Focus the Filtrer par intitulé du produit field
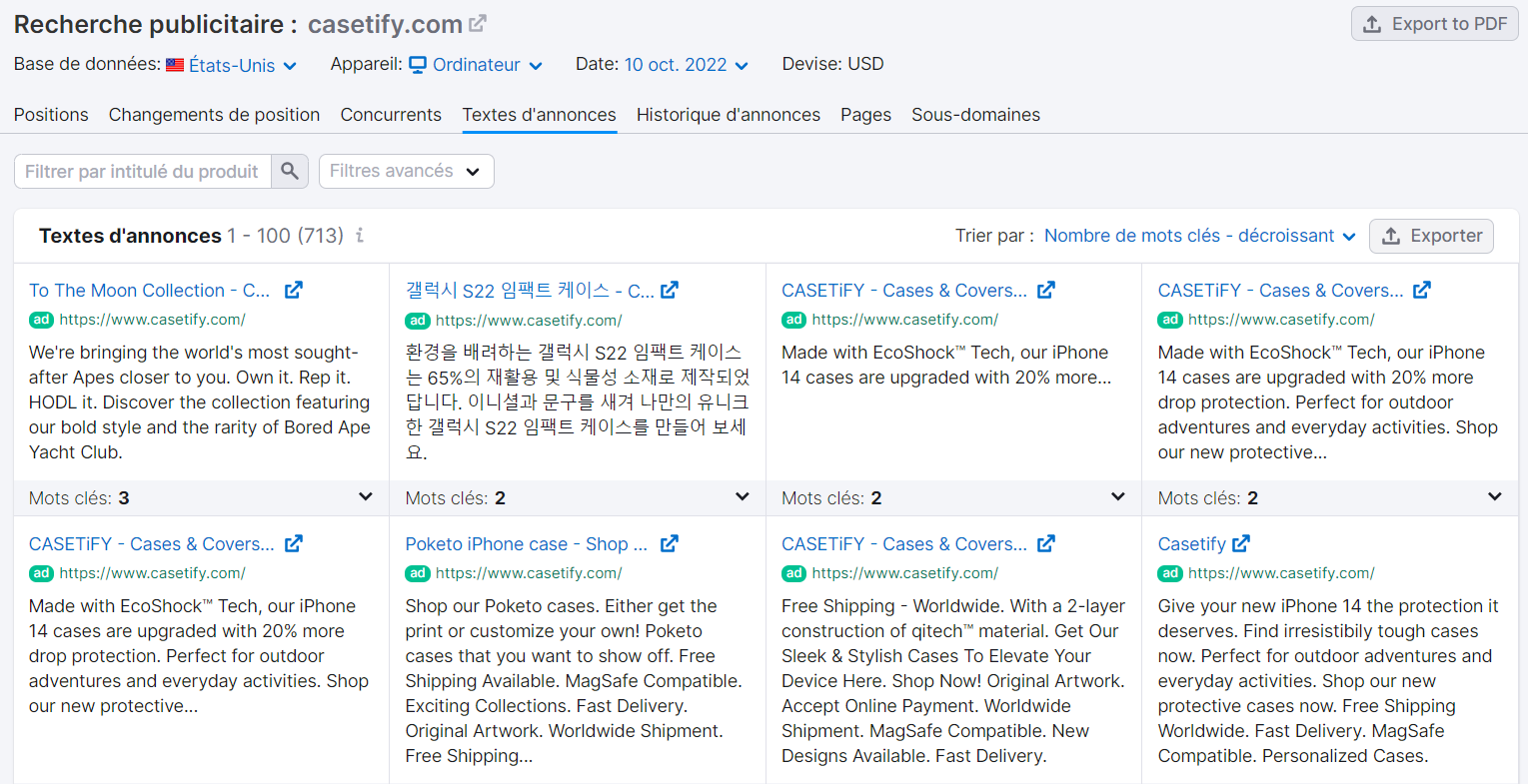 coord(143,171)
